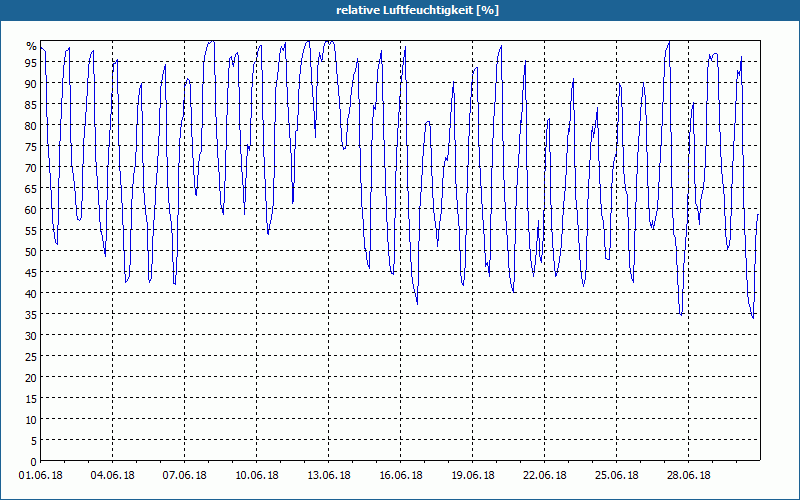Select the 60 y-axis label
Viewport: 800px width, 500px height.
coord(32,210)
